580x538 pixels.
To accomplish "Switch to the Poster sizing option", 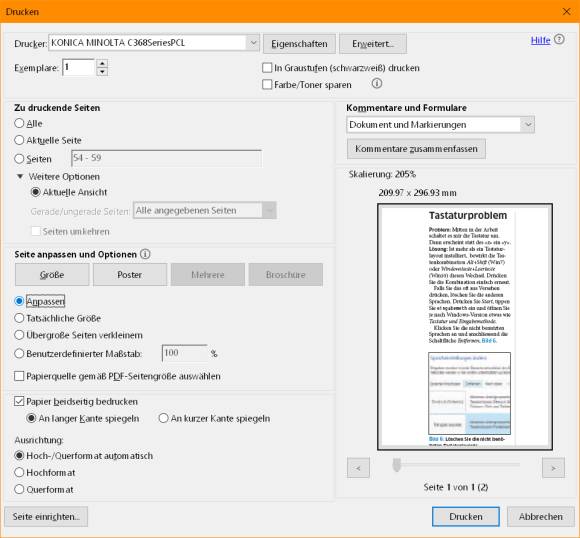I will click(x=130, y=275).
